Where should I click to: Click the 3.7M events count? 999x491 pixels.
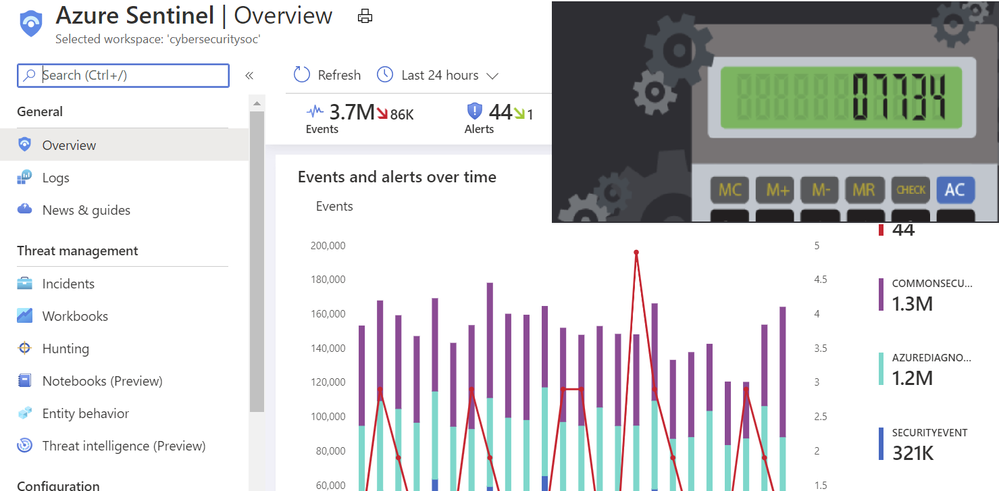[x=352, y=113]
